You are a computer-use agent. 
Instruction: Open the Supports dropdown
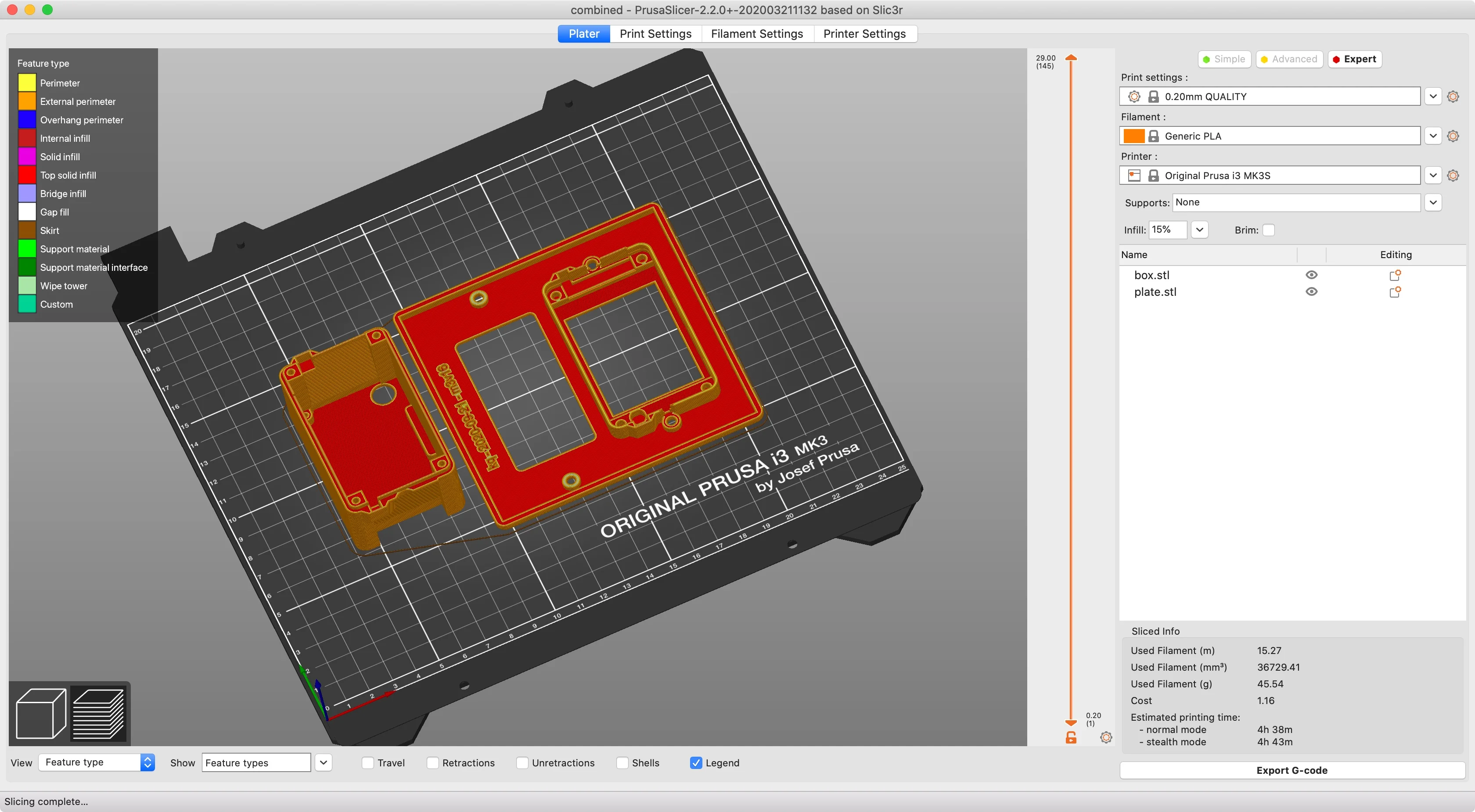tap(1433, 202)
